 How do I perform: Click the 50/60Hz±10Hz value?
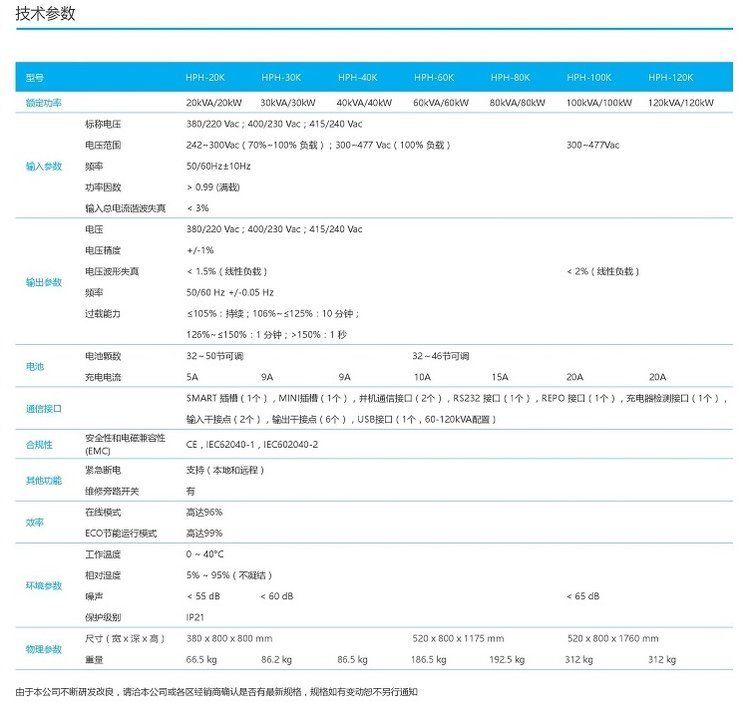(x=218, y=166)
